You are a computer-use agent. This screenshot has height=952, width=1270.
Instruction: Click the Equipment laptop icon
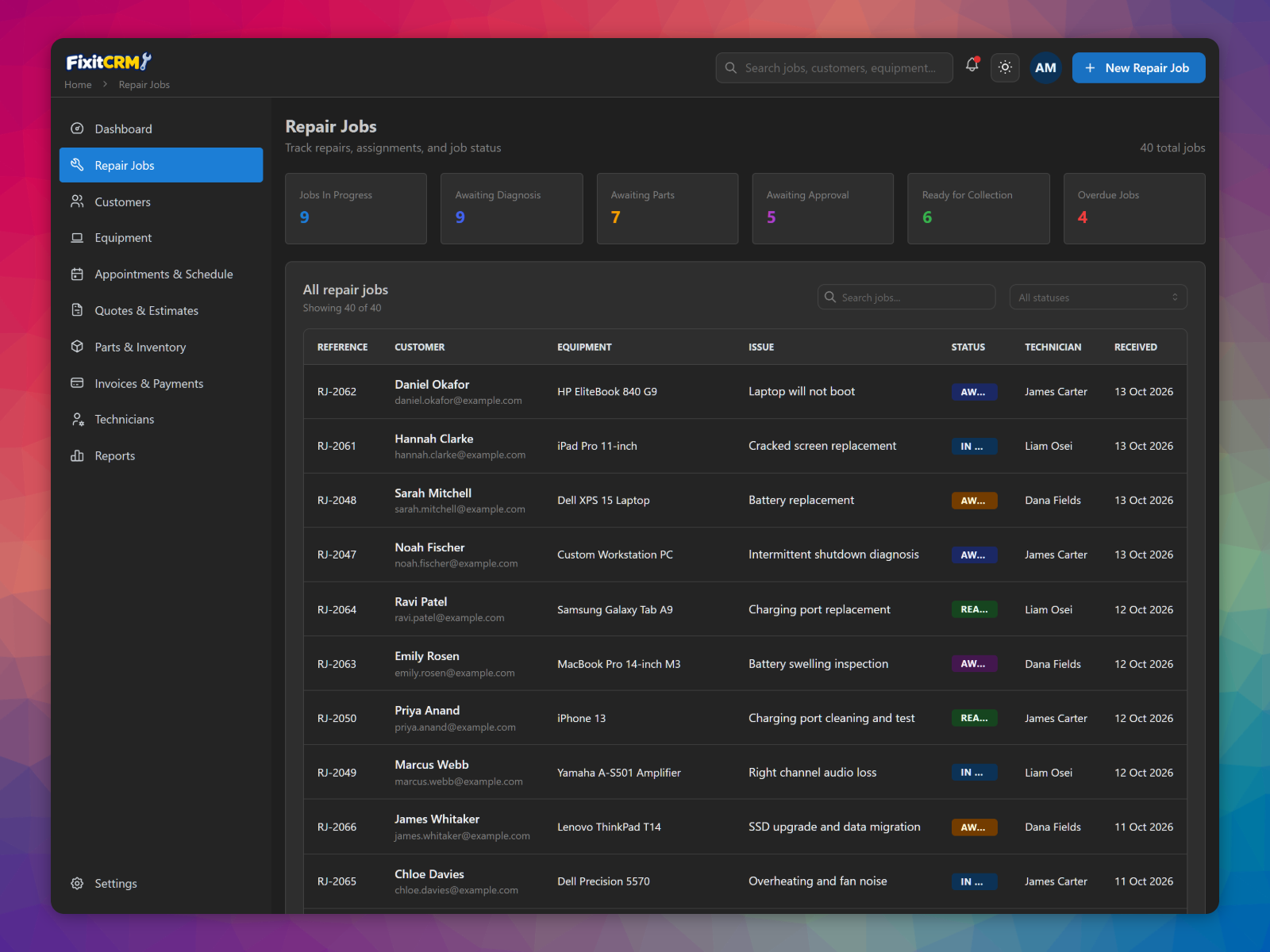click(77, 237)
